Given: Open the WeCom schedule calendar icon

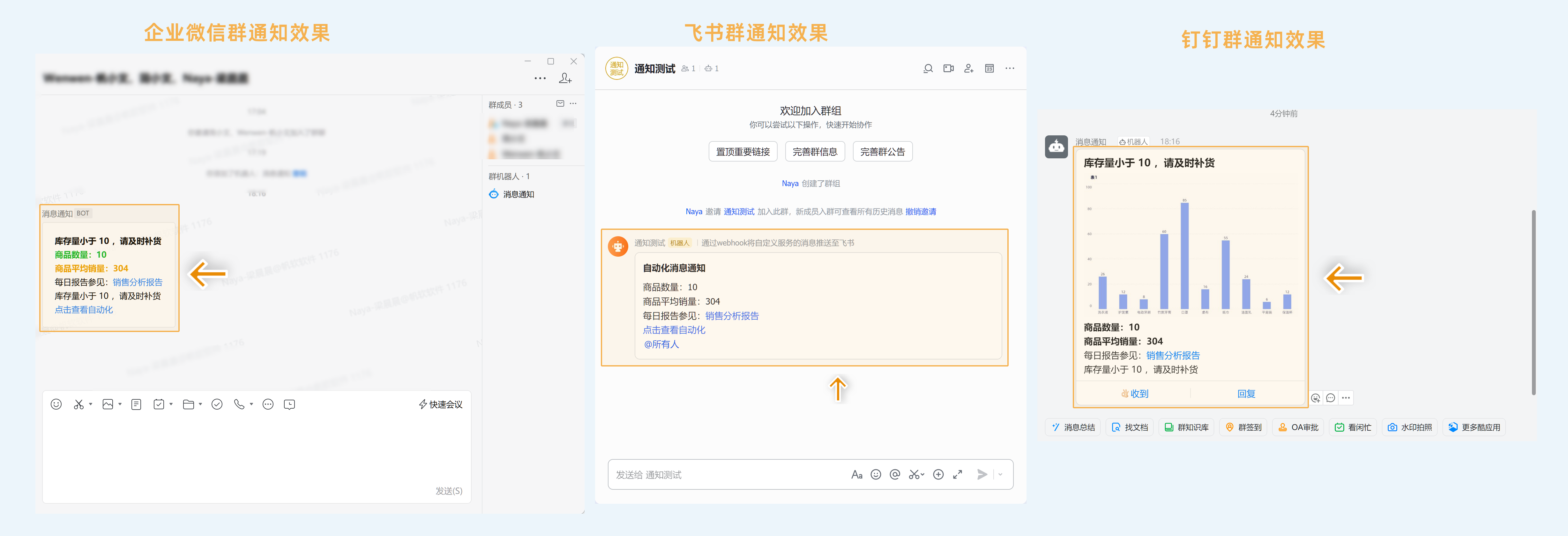Looking at the screenshot, I should point(159,404).
